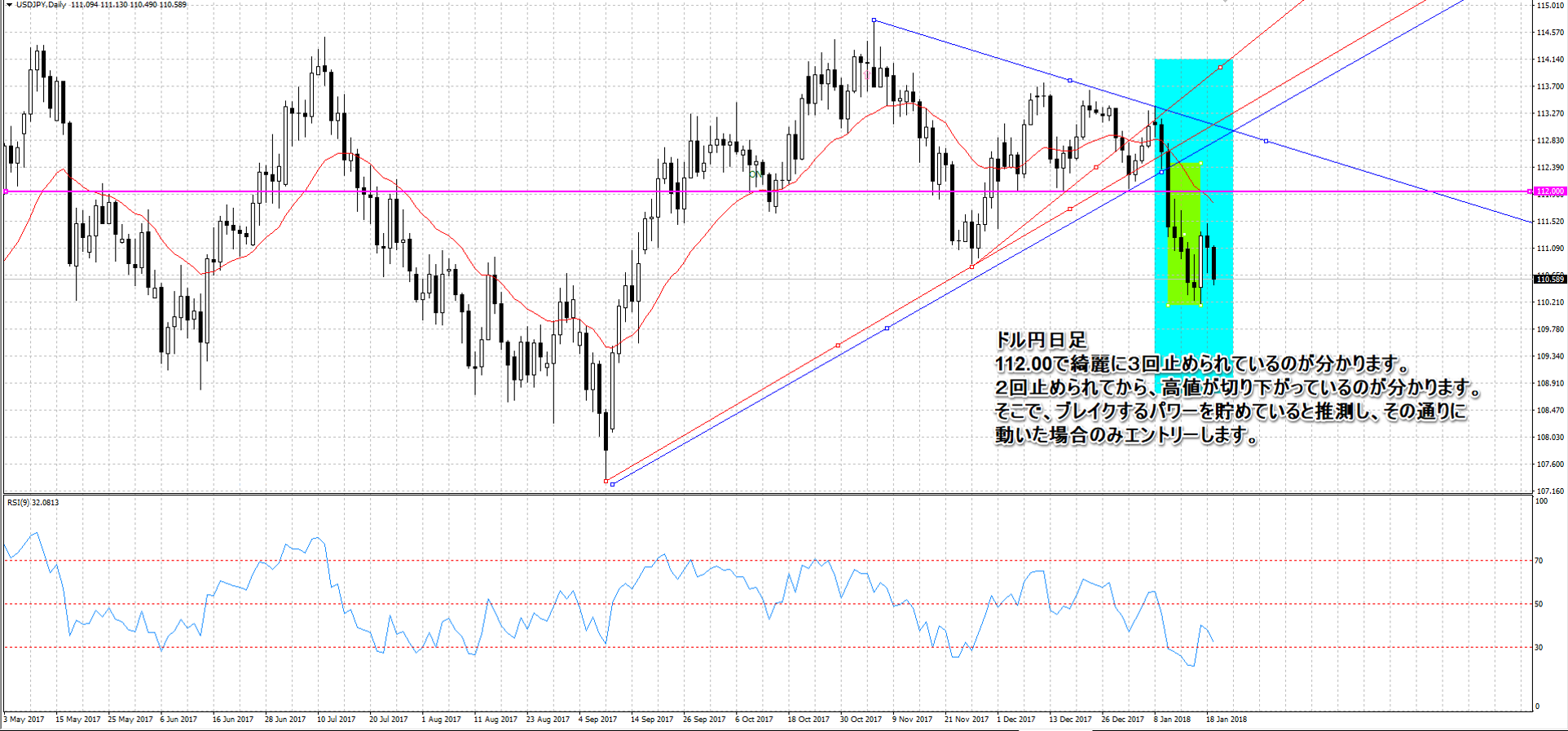
Task: Click the 18 Jan 2018 date label
Action: [x=1227, y=720]
